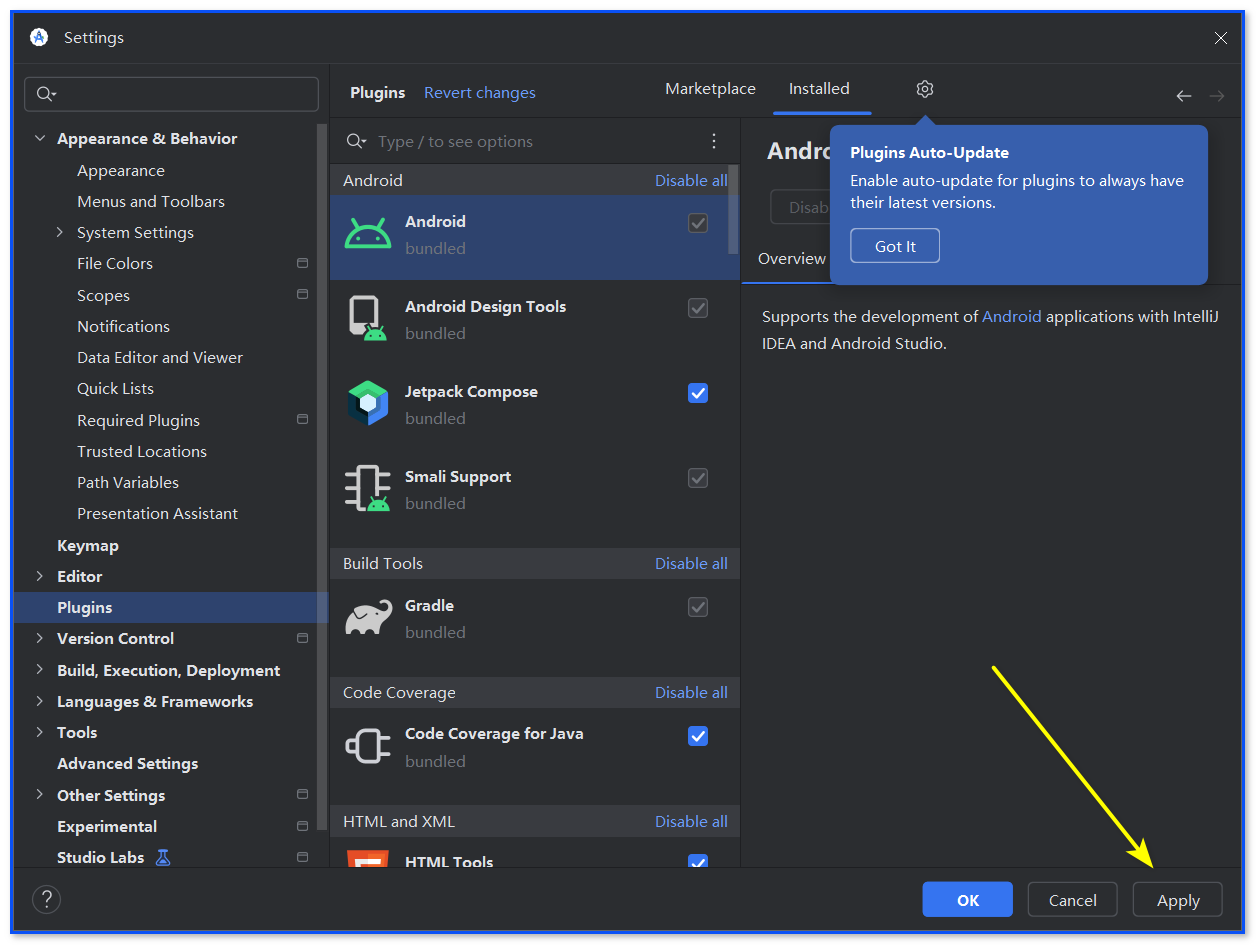Image resolution: width=1256 pixels, height=945 pixels.
Task: Click the HTML Tools plugin icon
Action: coord(367,859)
